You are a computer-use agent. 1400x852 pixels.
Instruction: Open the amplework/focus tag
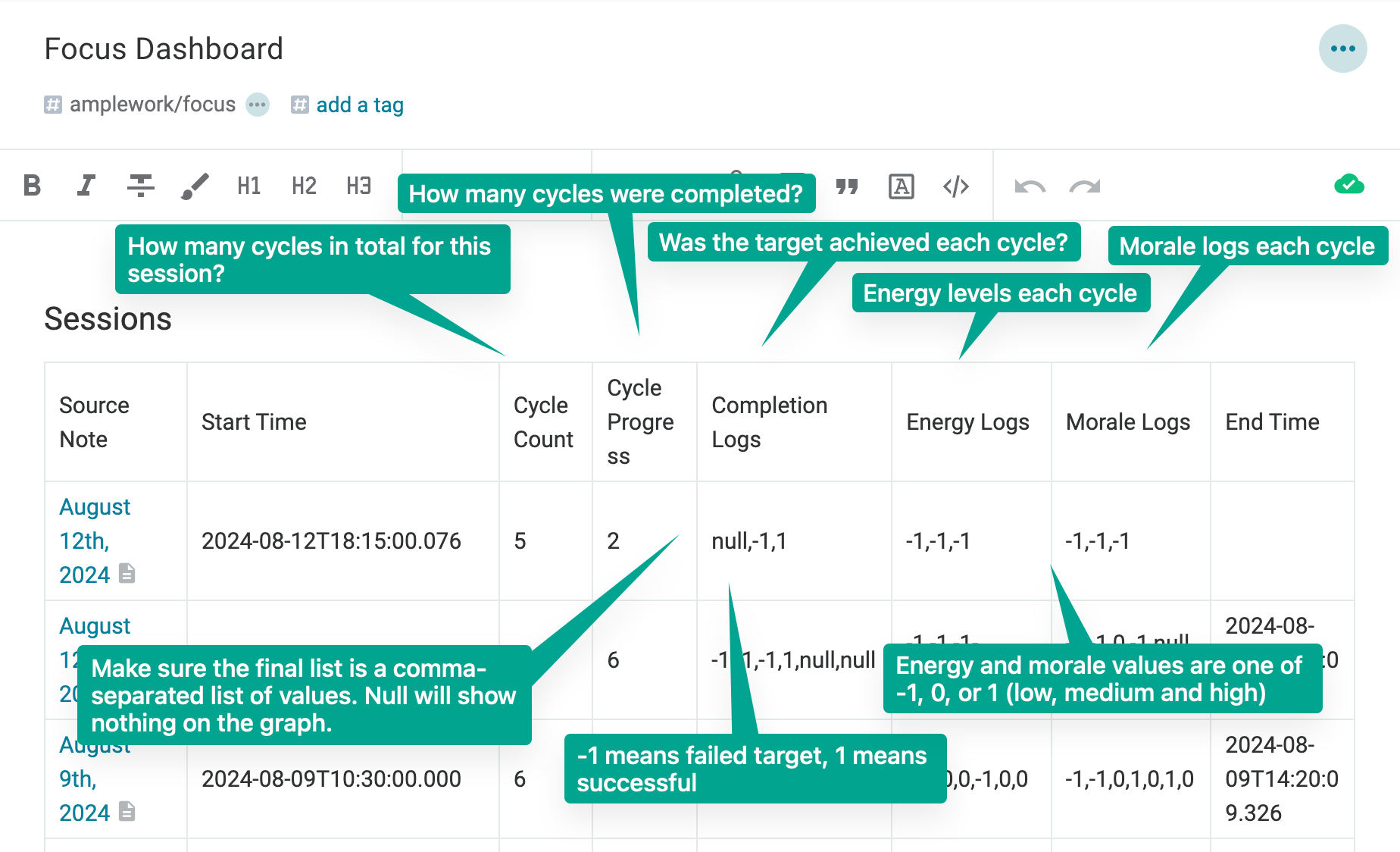152,105
